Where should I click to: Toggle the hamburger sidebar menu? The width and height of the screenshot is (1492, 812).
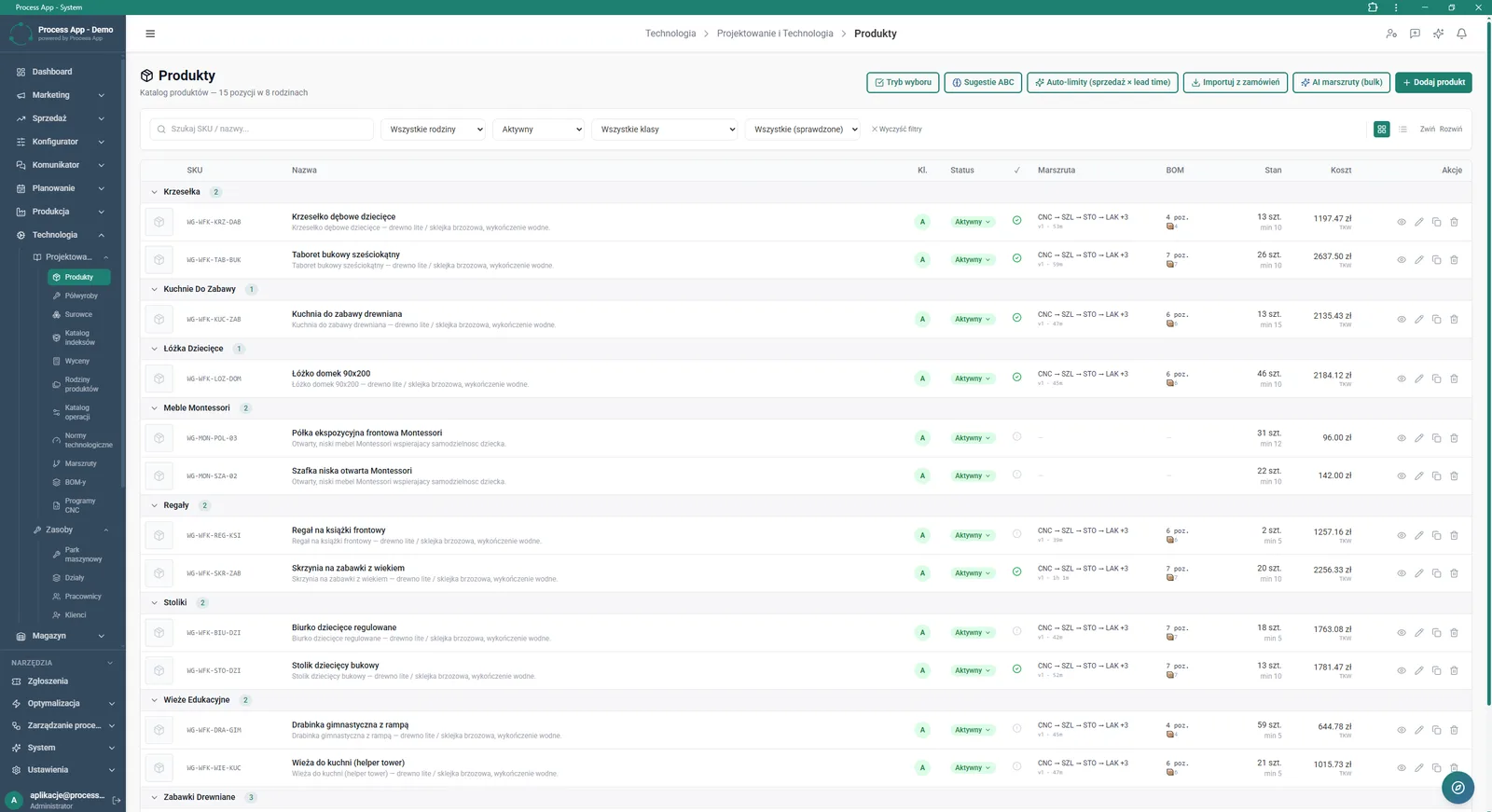150,34
